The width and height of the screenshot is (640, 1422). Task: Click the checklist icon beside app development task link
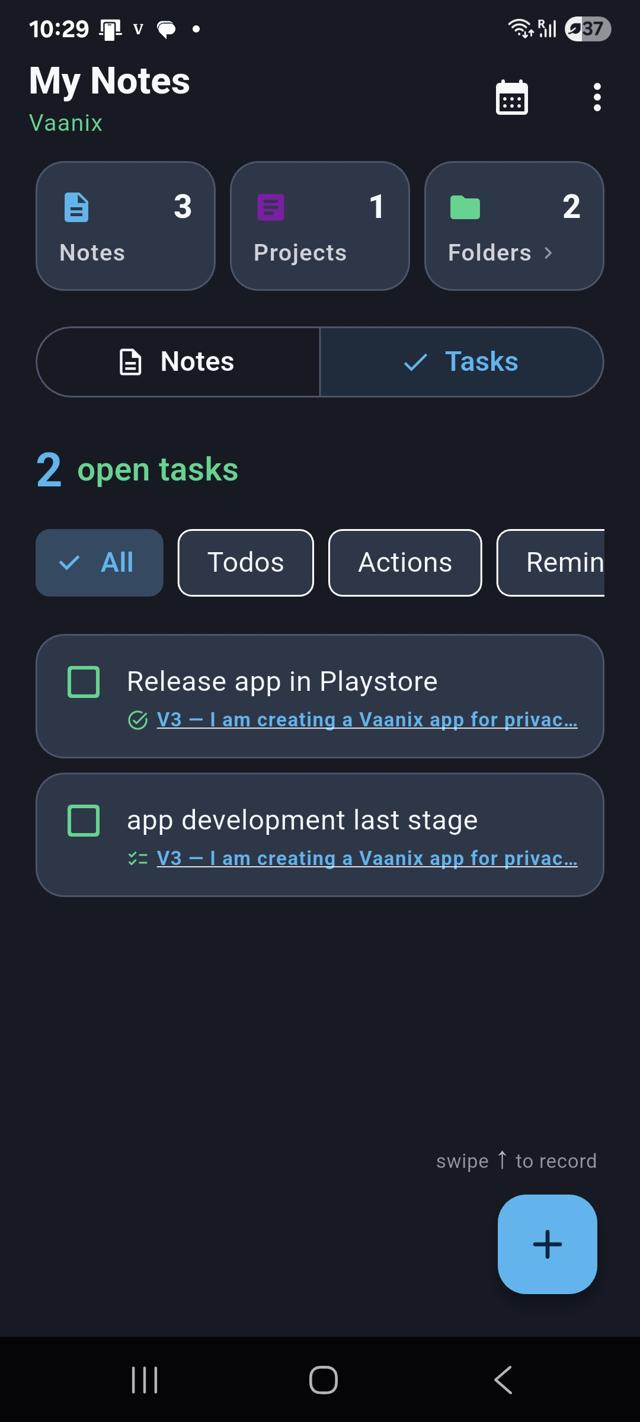137,858
